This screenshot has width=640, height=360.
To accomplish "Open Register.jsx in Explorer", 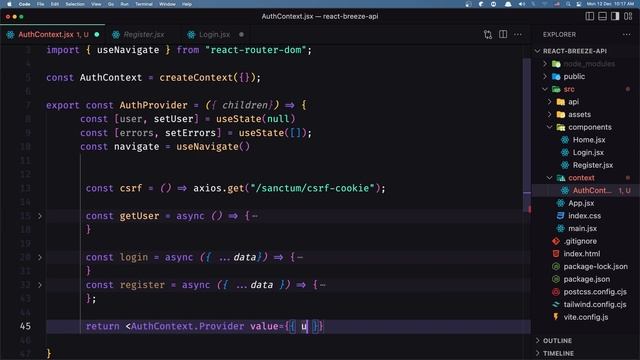I will (x=593, y=165).
